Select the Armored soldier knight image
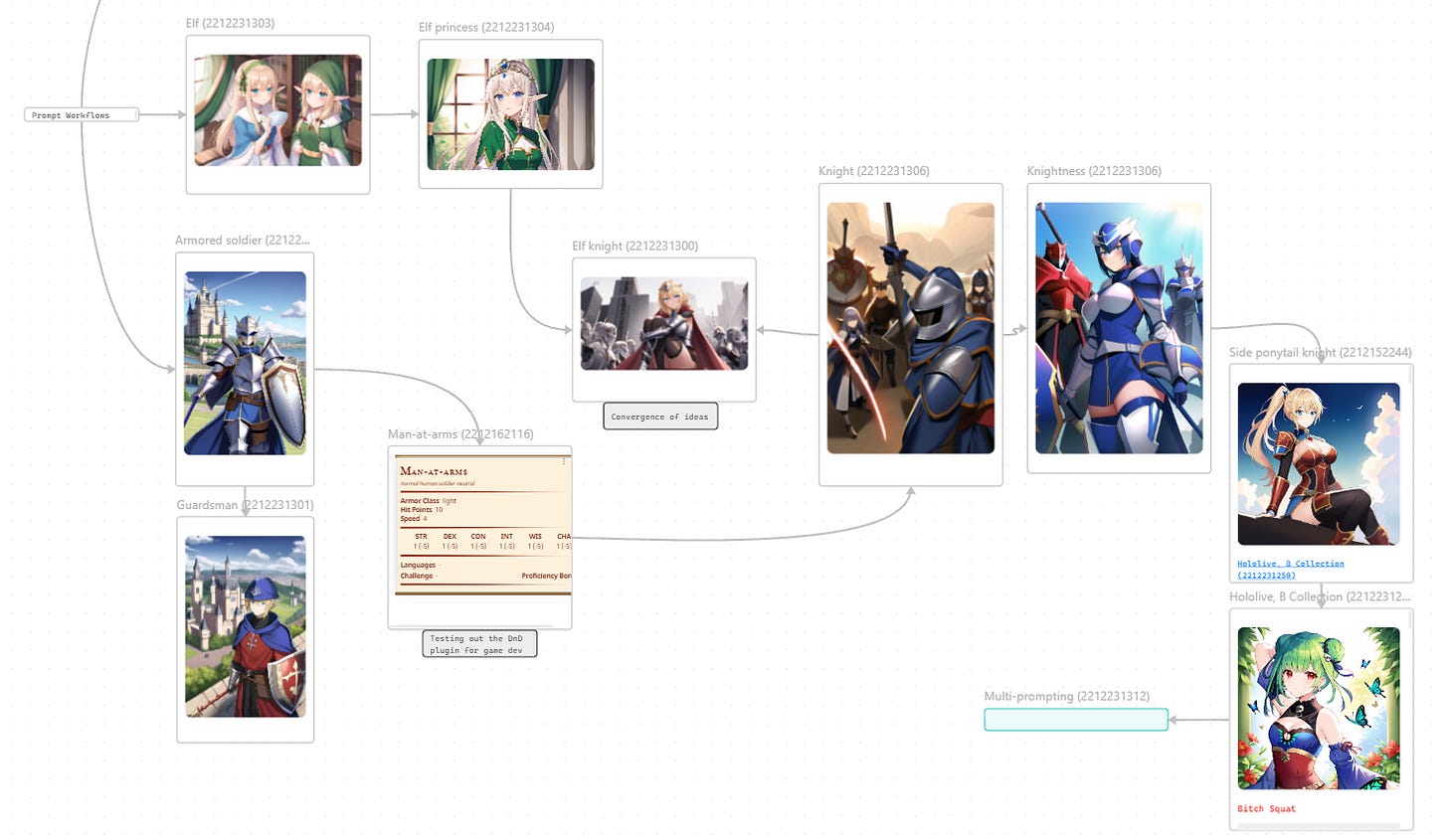 [x=245, y=364]
